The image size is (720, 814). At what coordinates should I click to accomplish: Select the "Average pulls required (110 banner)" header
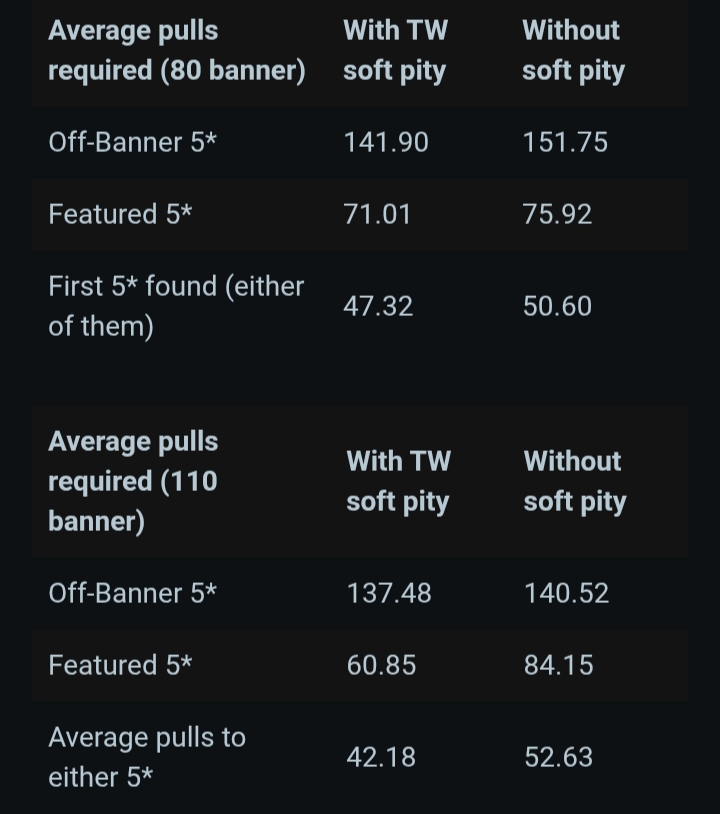point(133,481)
